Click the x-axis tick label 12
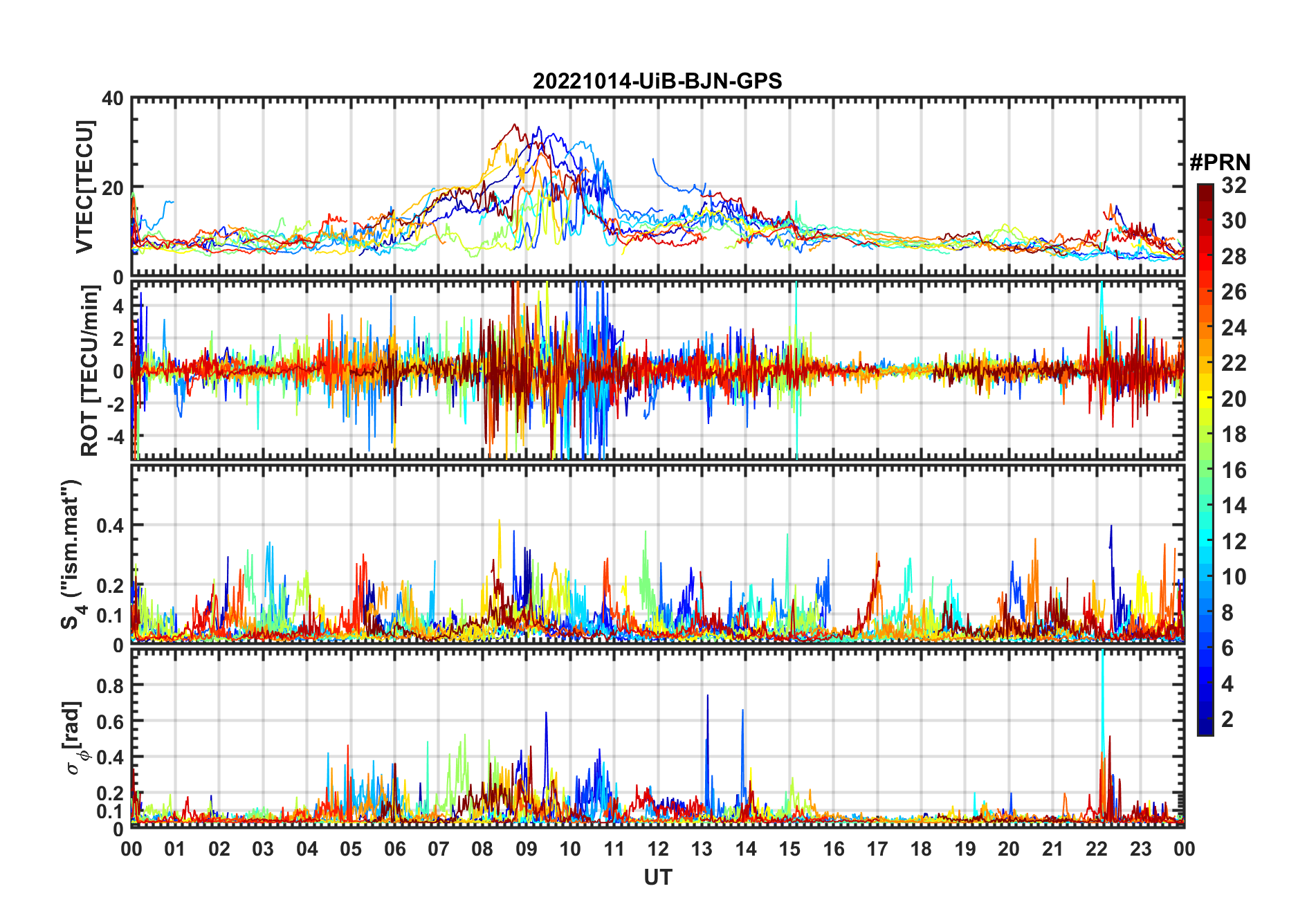This screenshot has height=920, width=1316. [658, 849]
